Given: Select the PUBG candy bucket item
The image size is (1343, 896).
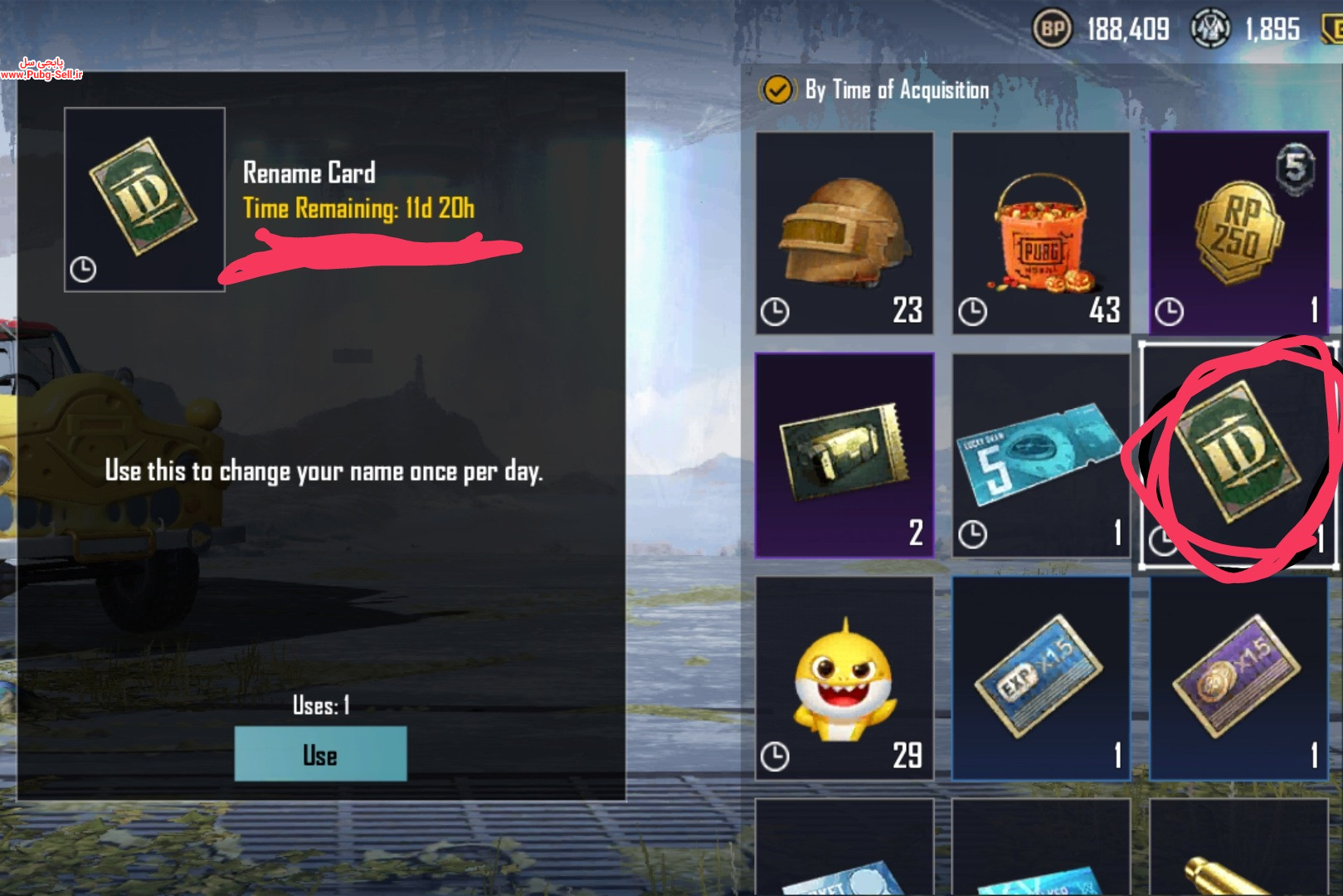Looking at the screenshot, I should (1041, 233).
